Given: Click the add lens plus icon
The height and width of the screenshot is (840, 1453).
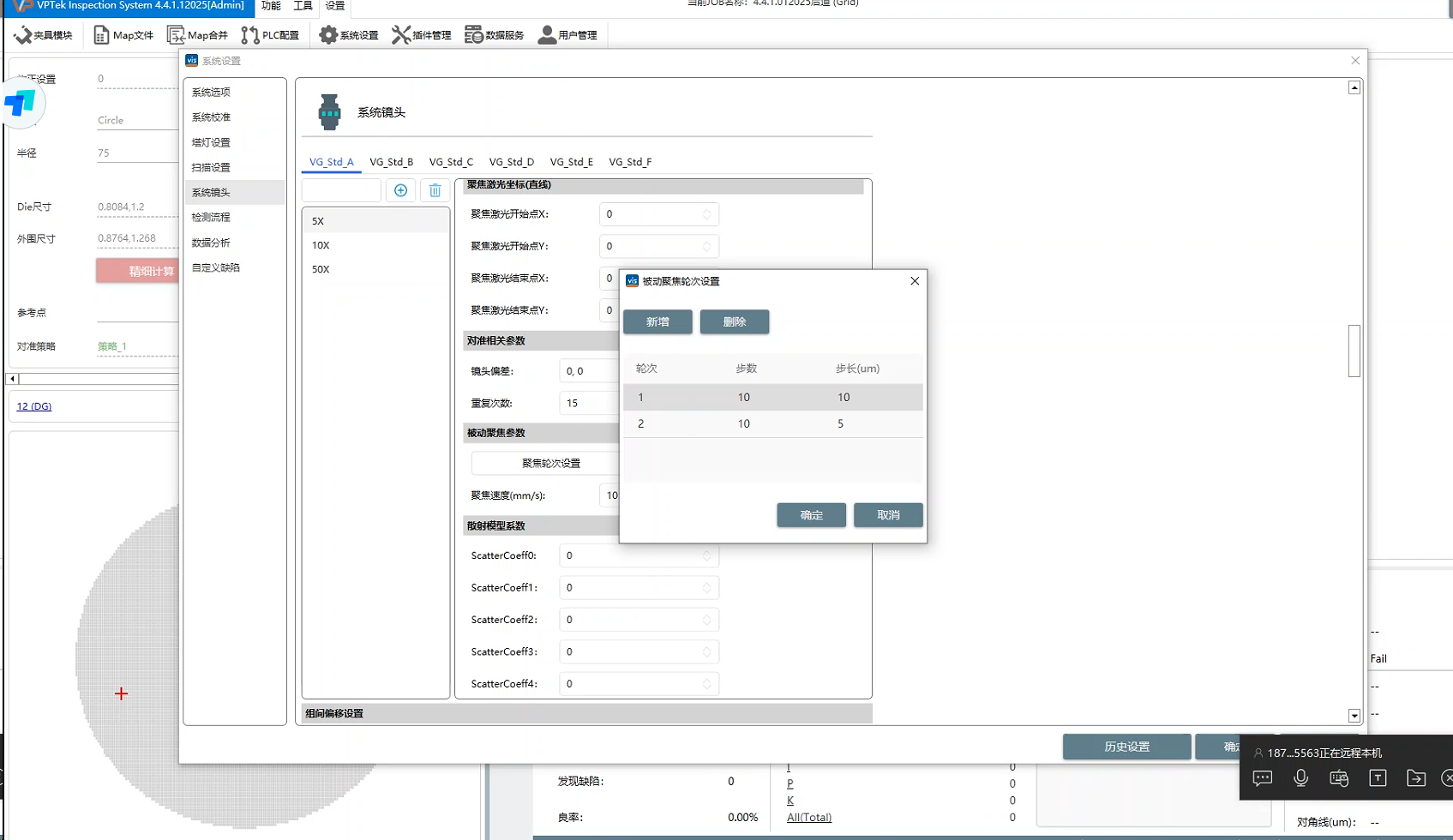Looking at the screenshot, I should (400, 190).
